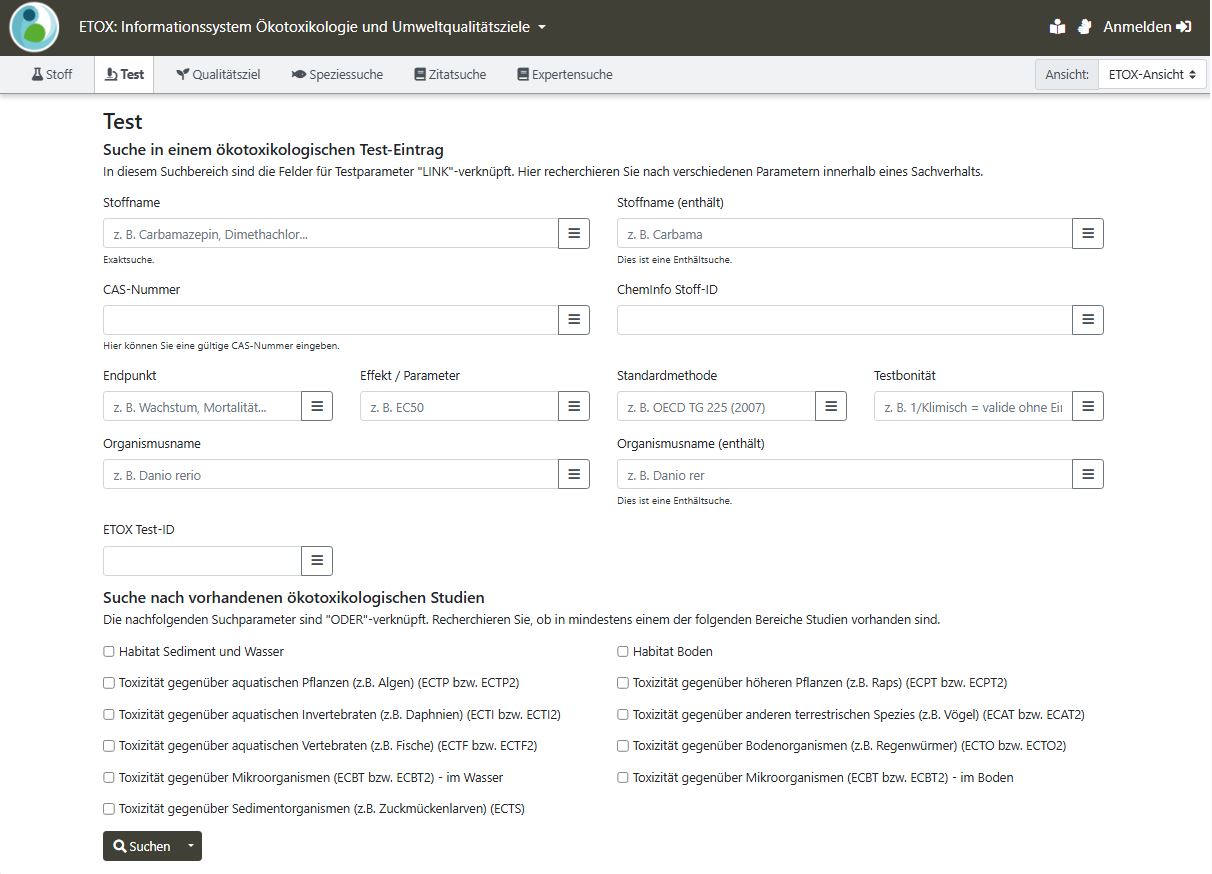Switch to the Qualitätsziel tab
Image resolution: width=1212 pixels, height=874 pixels.
218,75
